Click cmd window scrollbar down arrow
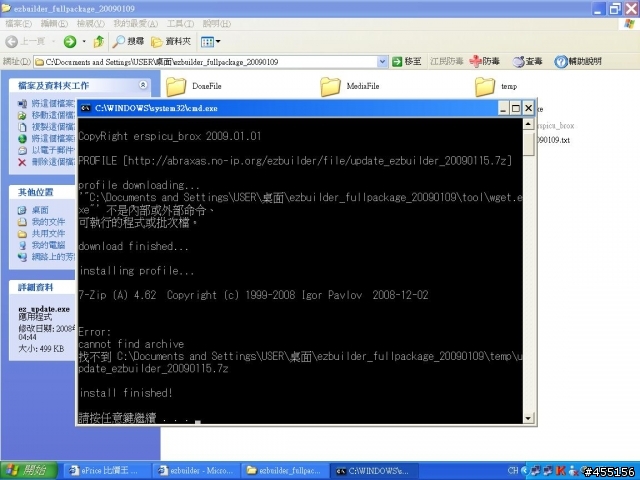 tap(528, 418)
